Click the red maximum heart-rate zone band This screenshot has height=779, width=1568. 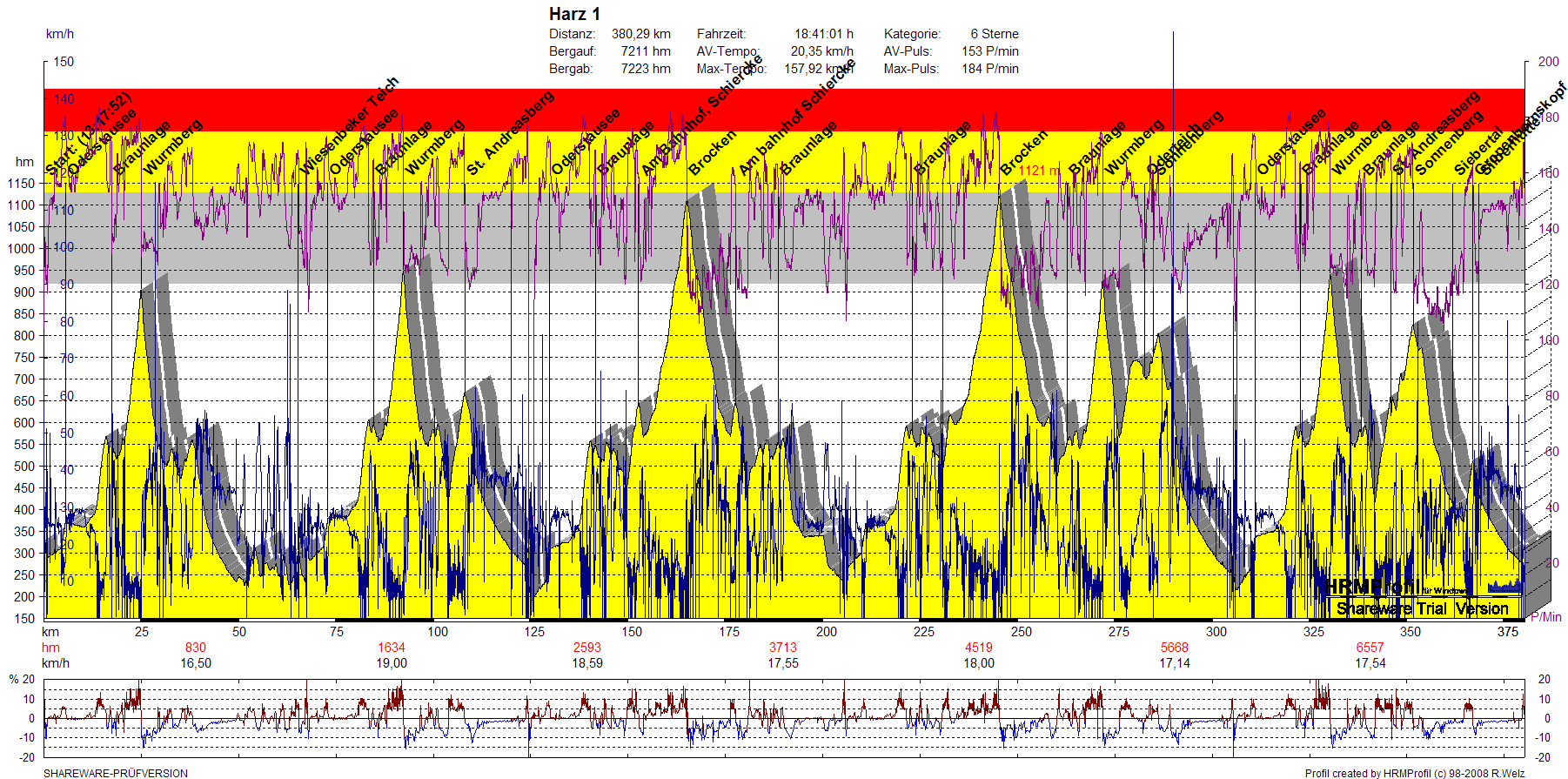click(x=783, y=110)
